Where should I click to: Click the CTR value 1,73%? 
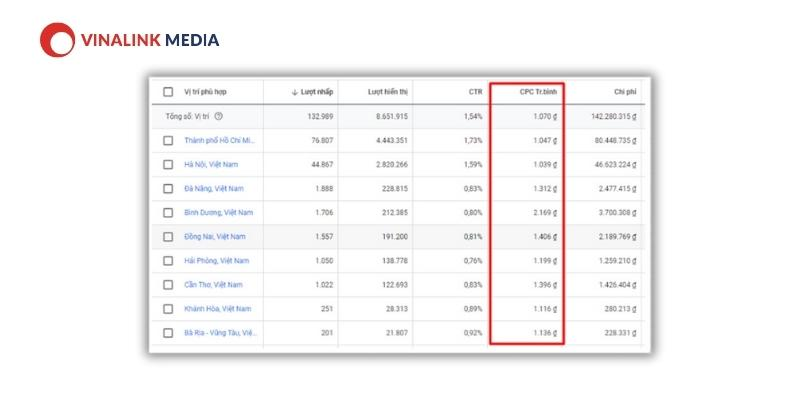473,140
